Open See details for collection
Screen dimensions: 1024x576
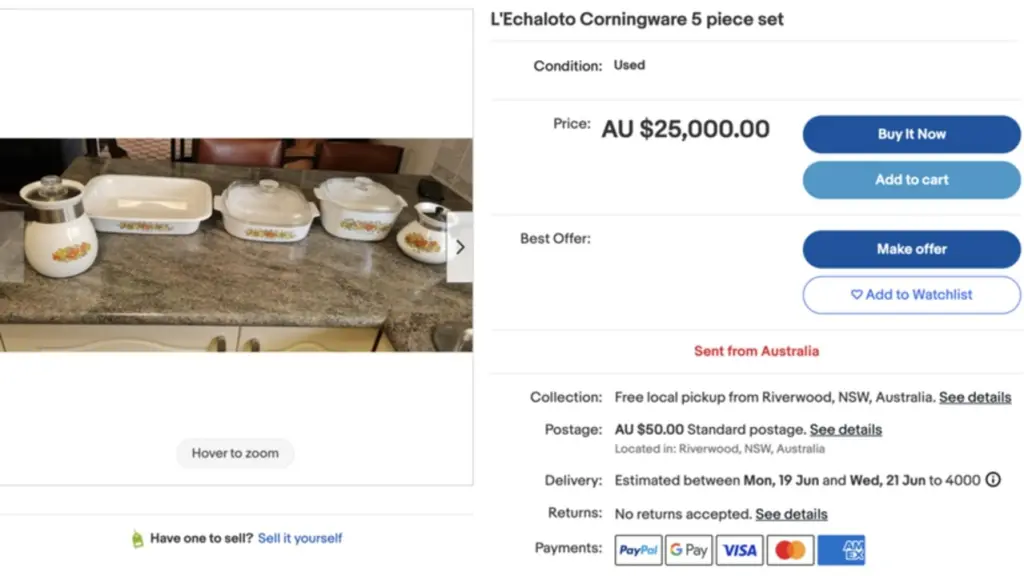[x=975, y=397]
